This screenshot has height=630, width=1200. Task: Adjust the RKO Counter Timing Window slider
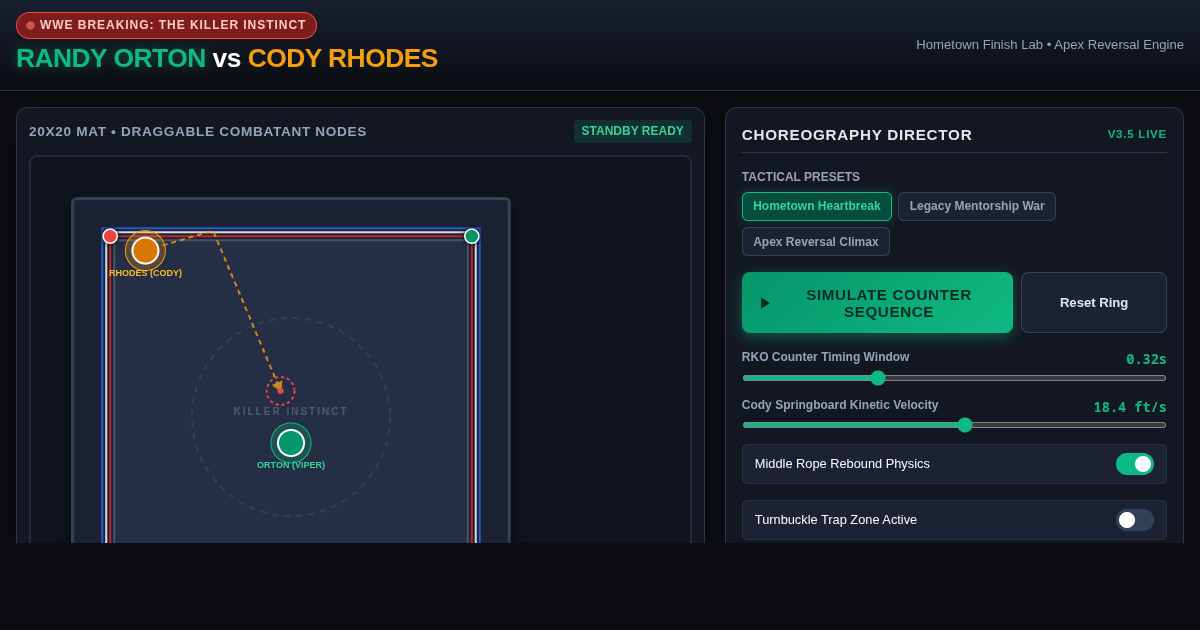click(x=954, y=378)
